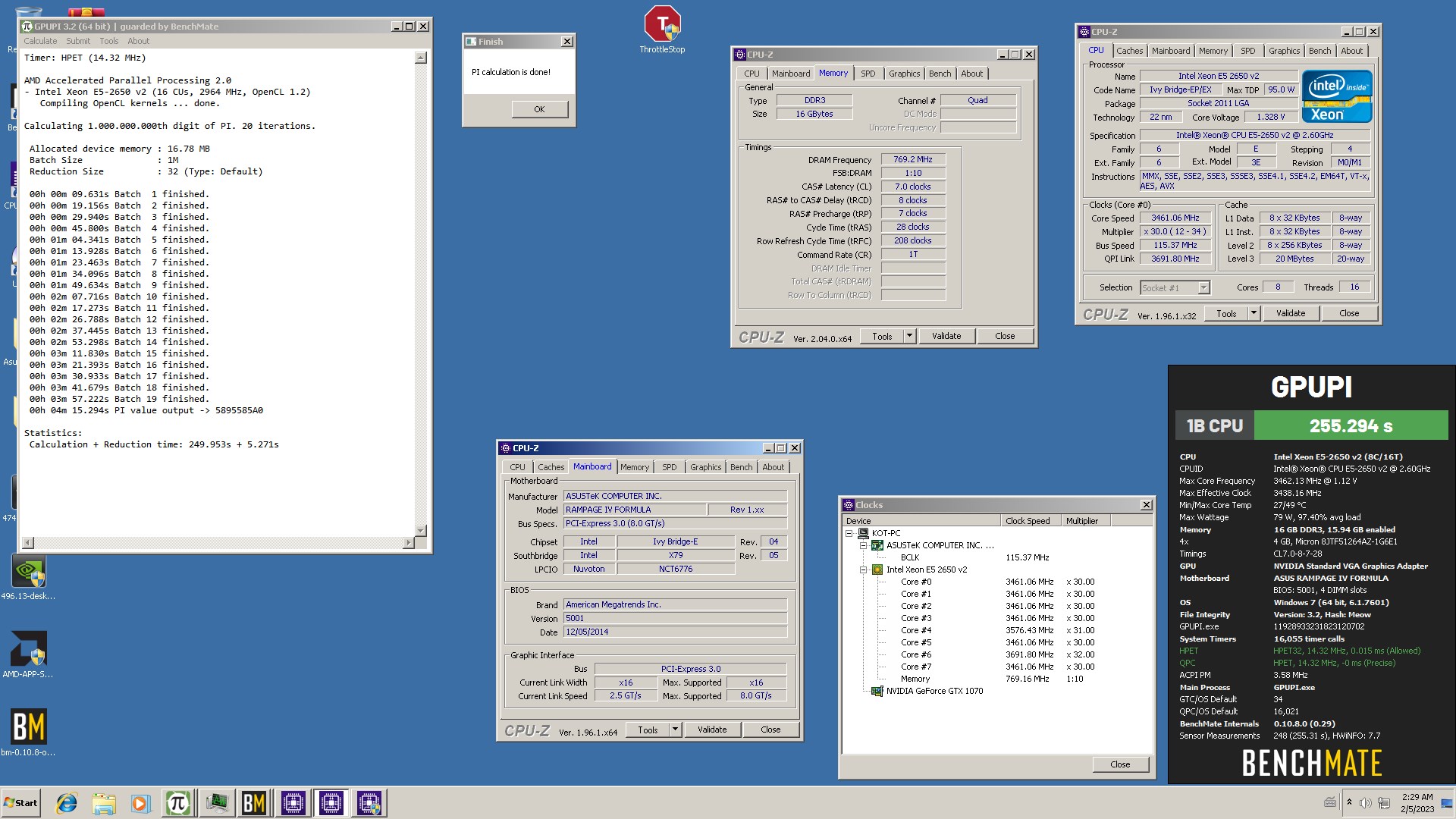Click GPUPI horizontal scrollbar right arrow
The width and height of the screenshot is (1456, 819).
tap(409, 543)
